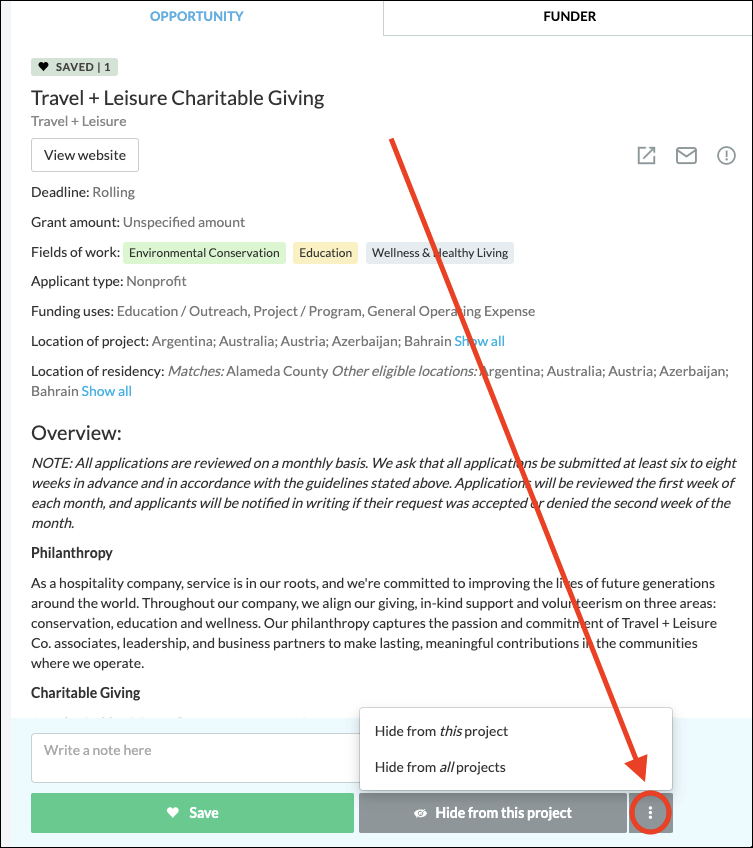Choose Hide from this project menu option
Image resolution: width=753 pixels, height=848 pixels.
pyautogui.click(x=441, y=731)
